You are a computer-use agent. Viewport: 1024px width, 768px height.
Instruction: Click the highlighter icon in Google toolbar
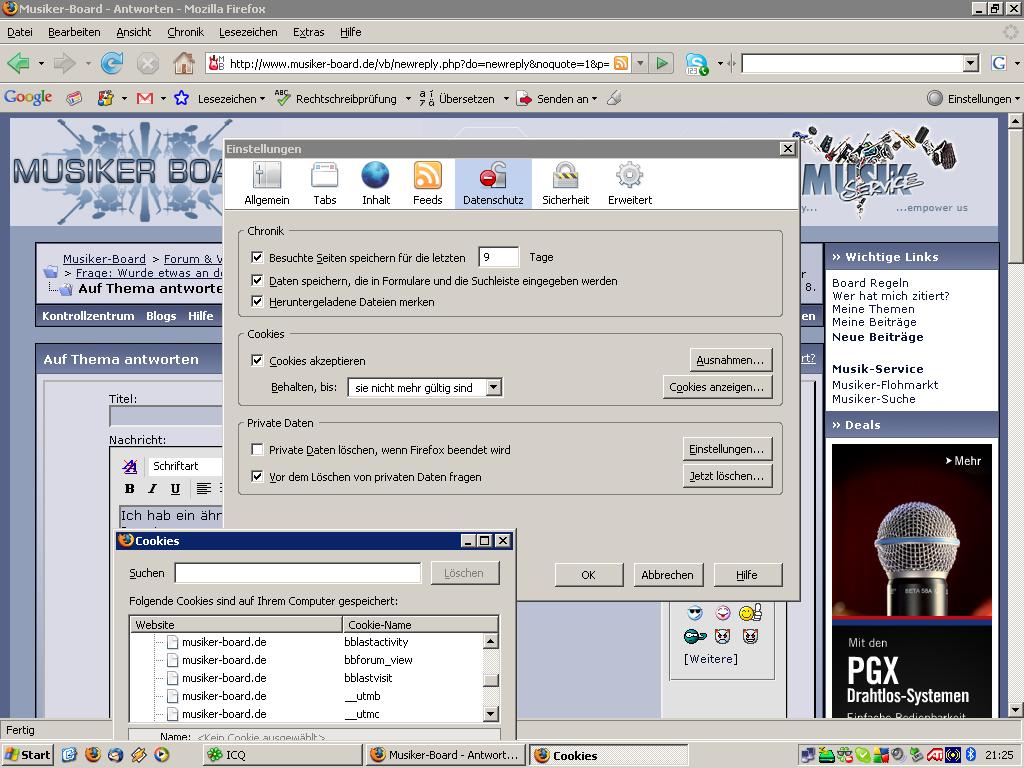click(x=613, y=99)
